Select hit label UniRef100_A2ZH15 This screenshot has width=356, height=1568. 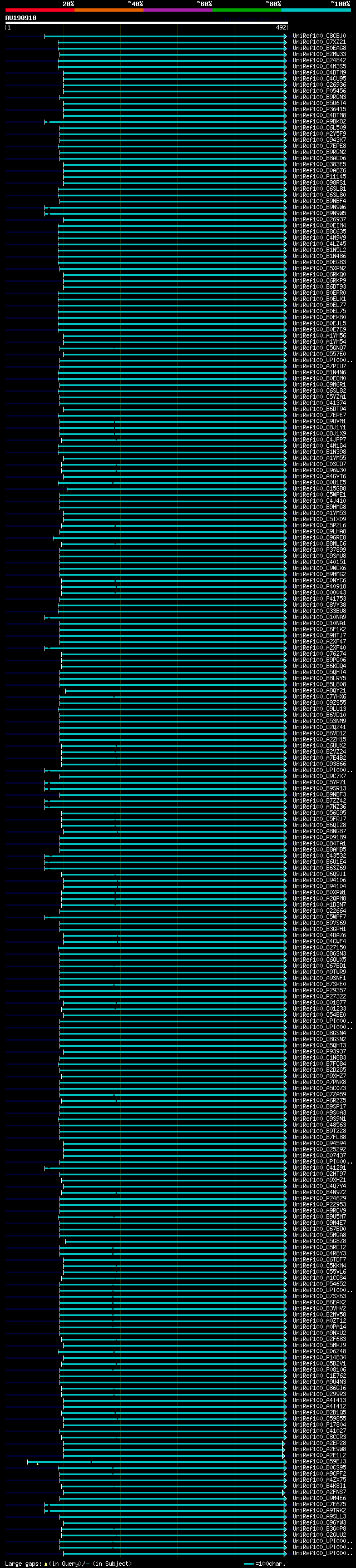pyautogui.click(x=319, y=740)
